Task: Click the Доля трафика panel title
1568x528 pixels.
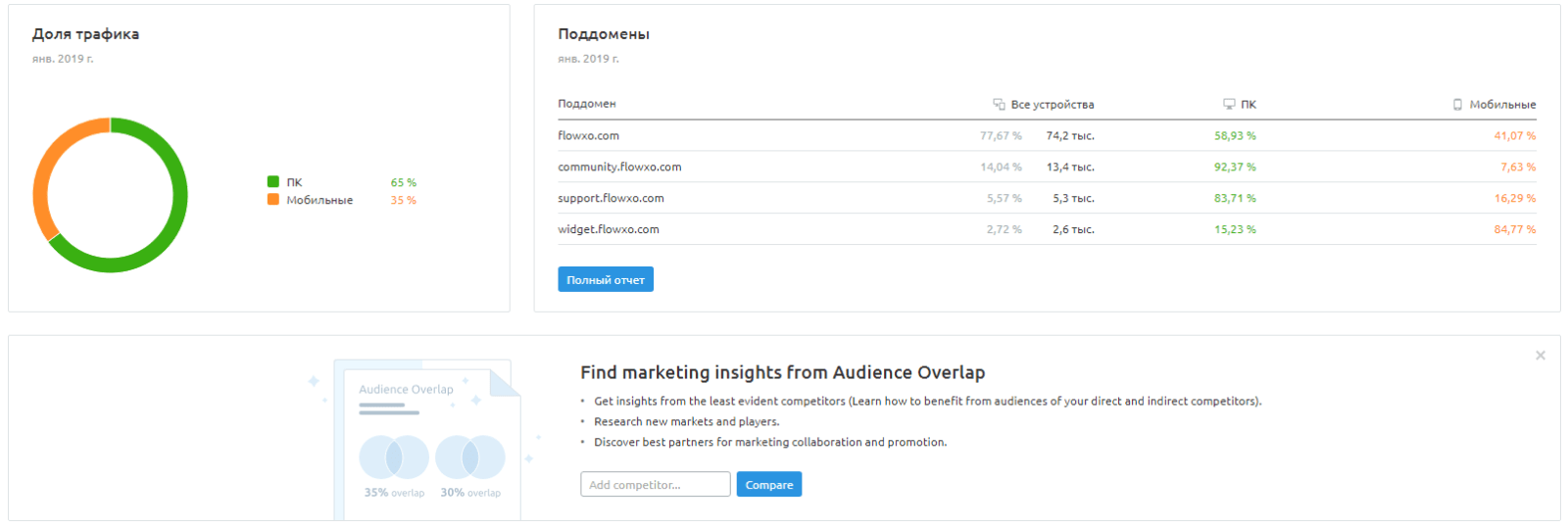Action: (x=85, y=34)
